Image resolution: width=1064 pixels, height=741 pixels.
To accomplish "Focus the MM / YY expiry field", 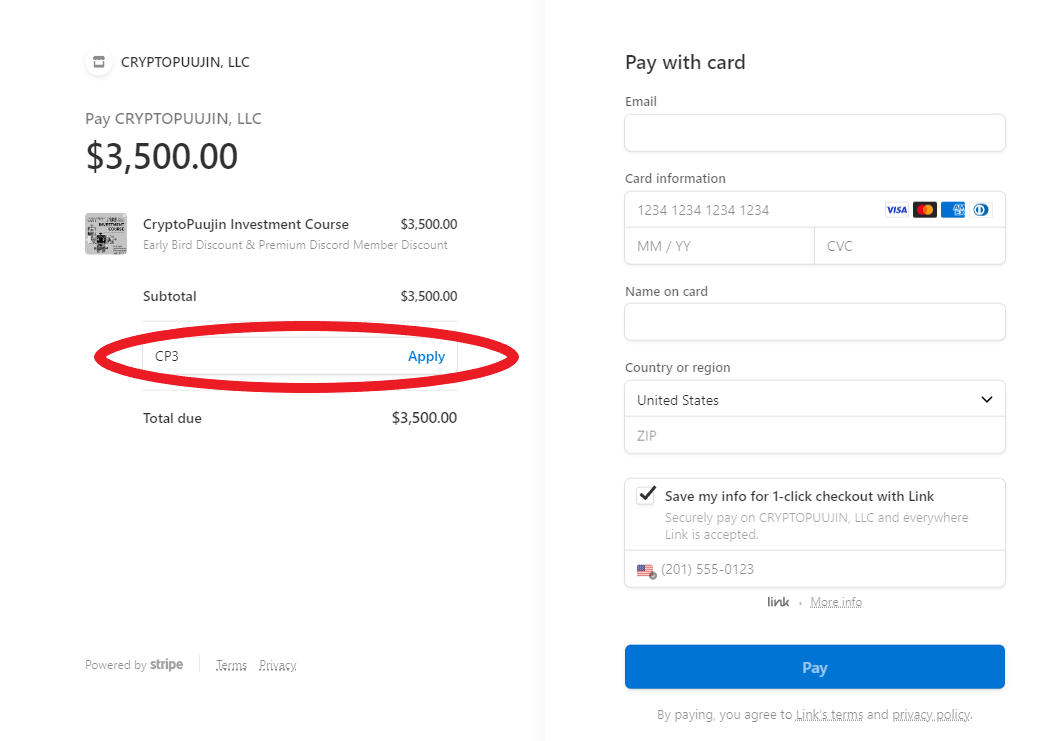I will point(719,246).
